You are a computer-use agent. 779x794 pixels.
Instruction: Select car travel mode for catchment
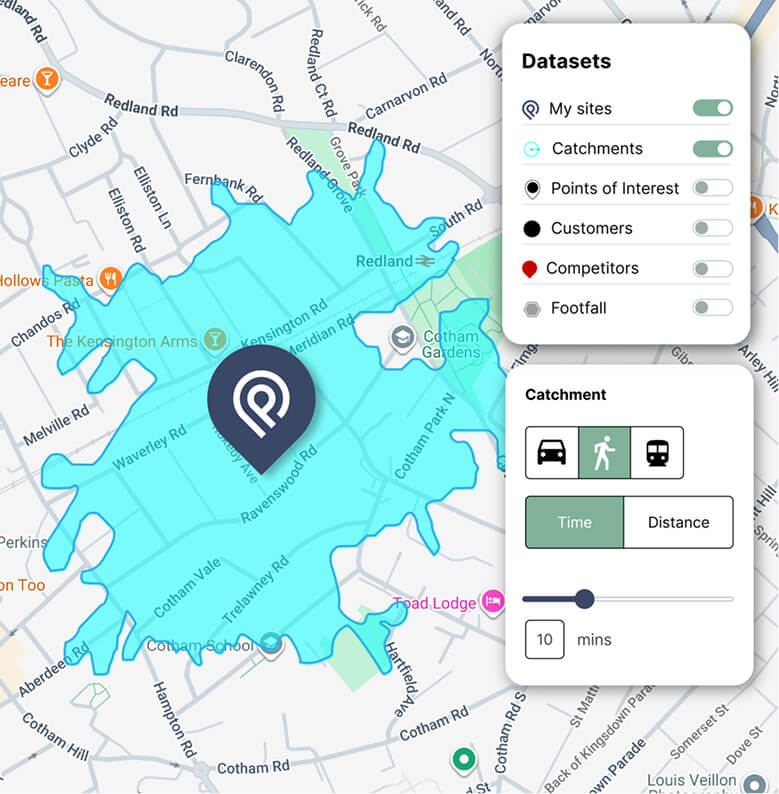coord(552,452)
